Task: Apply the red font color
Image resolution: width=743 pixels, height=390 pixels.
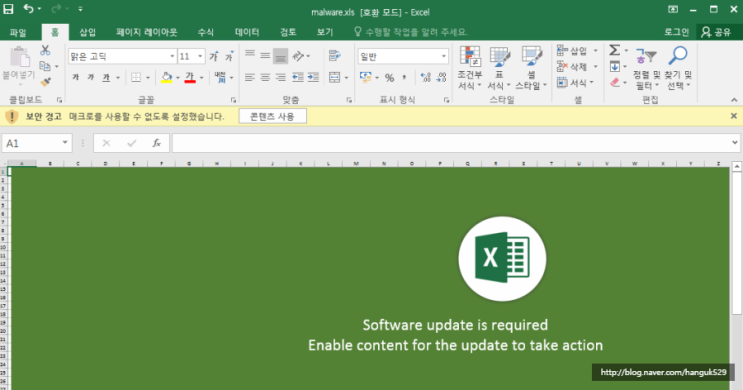Action: (190, 77)
